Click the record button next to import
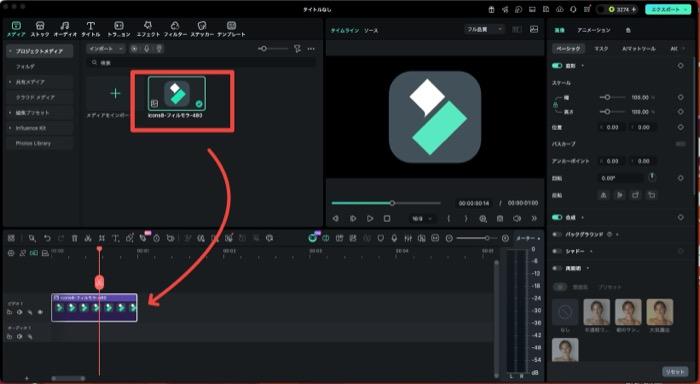 point(134,49)
